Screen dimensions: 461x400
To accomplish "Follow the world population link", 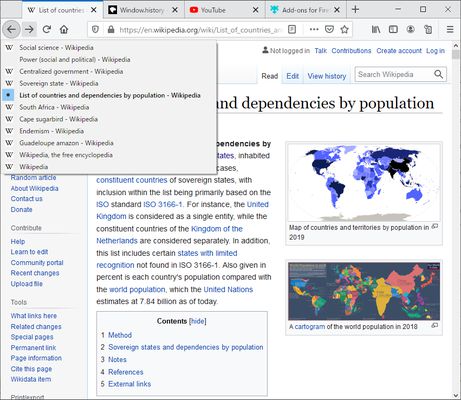I will pyautogui.click(x=137, y=289).
